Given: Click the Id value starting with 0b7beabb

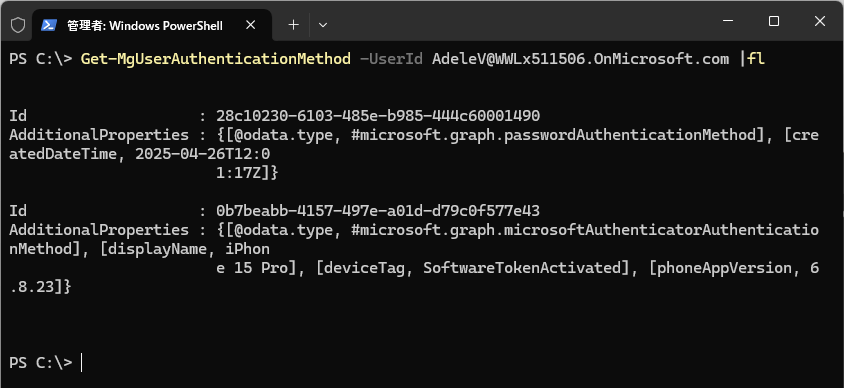Looking at the screenshot, I should tap(378, 210).
